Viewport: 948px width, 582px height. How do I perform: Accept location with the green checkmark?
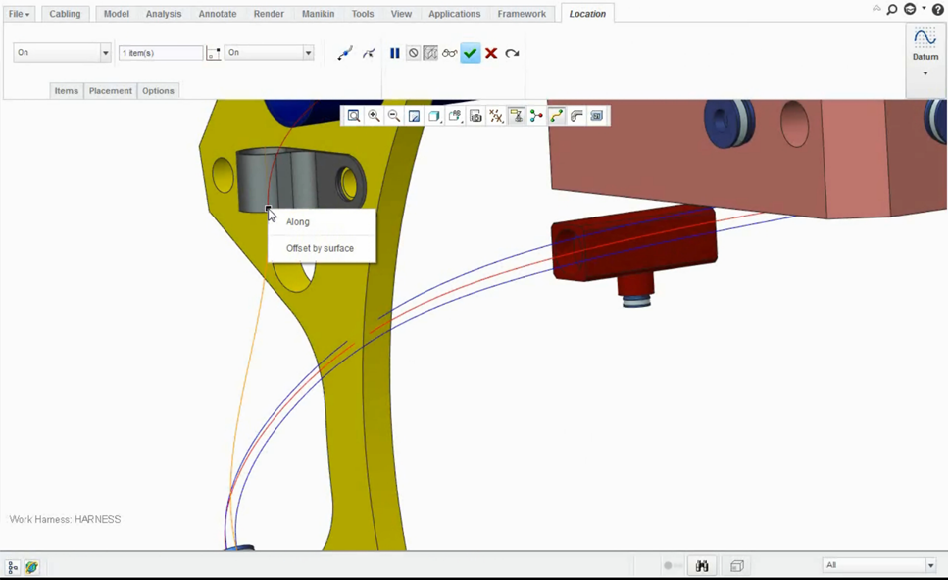tap(470, 53)
